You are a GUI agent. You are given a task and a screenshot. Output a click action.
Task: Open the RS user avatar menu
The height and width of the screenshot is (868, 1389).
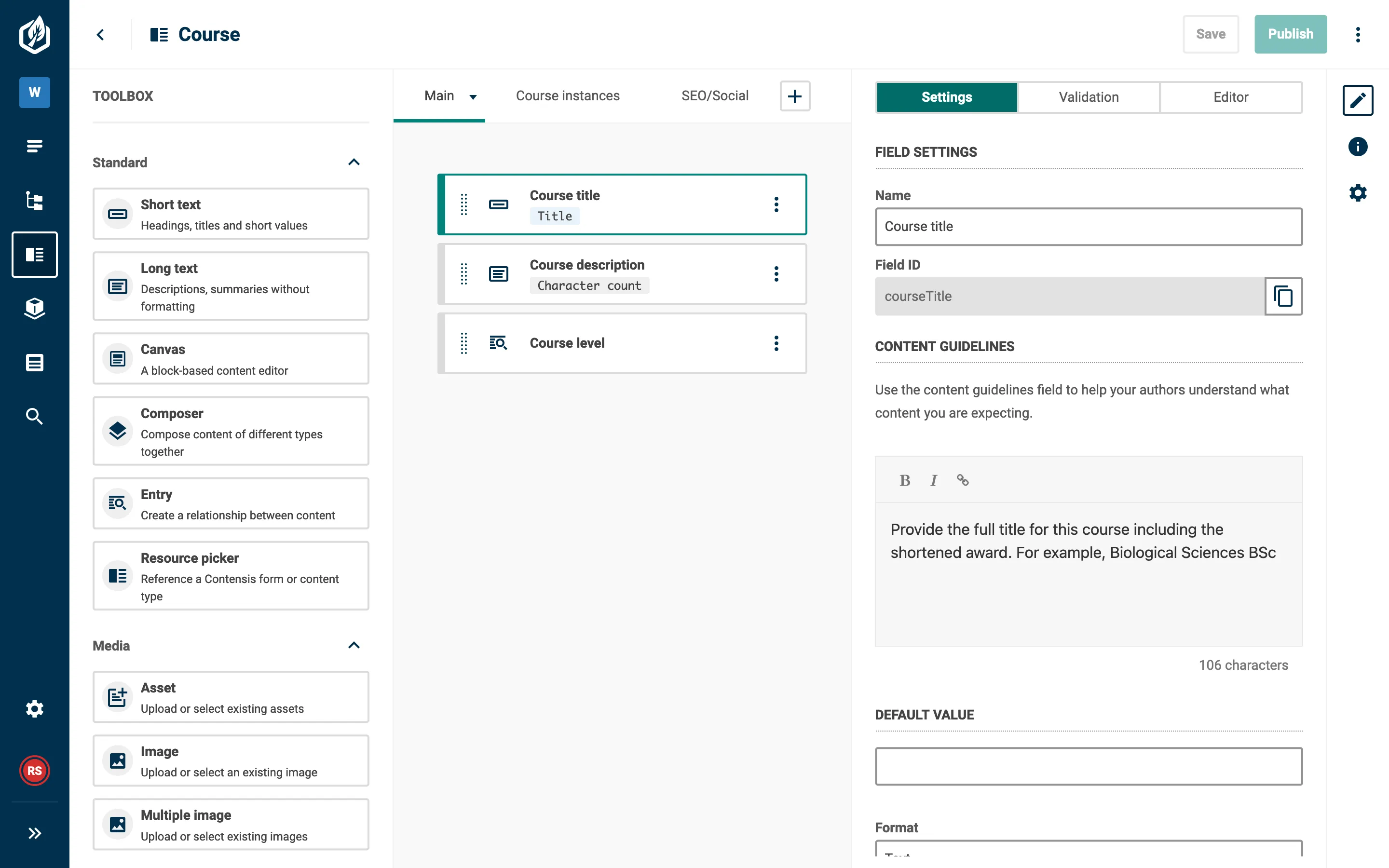34,771
